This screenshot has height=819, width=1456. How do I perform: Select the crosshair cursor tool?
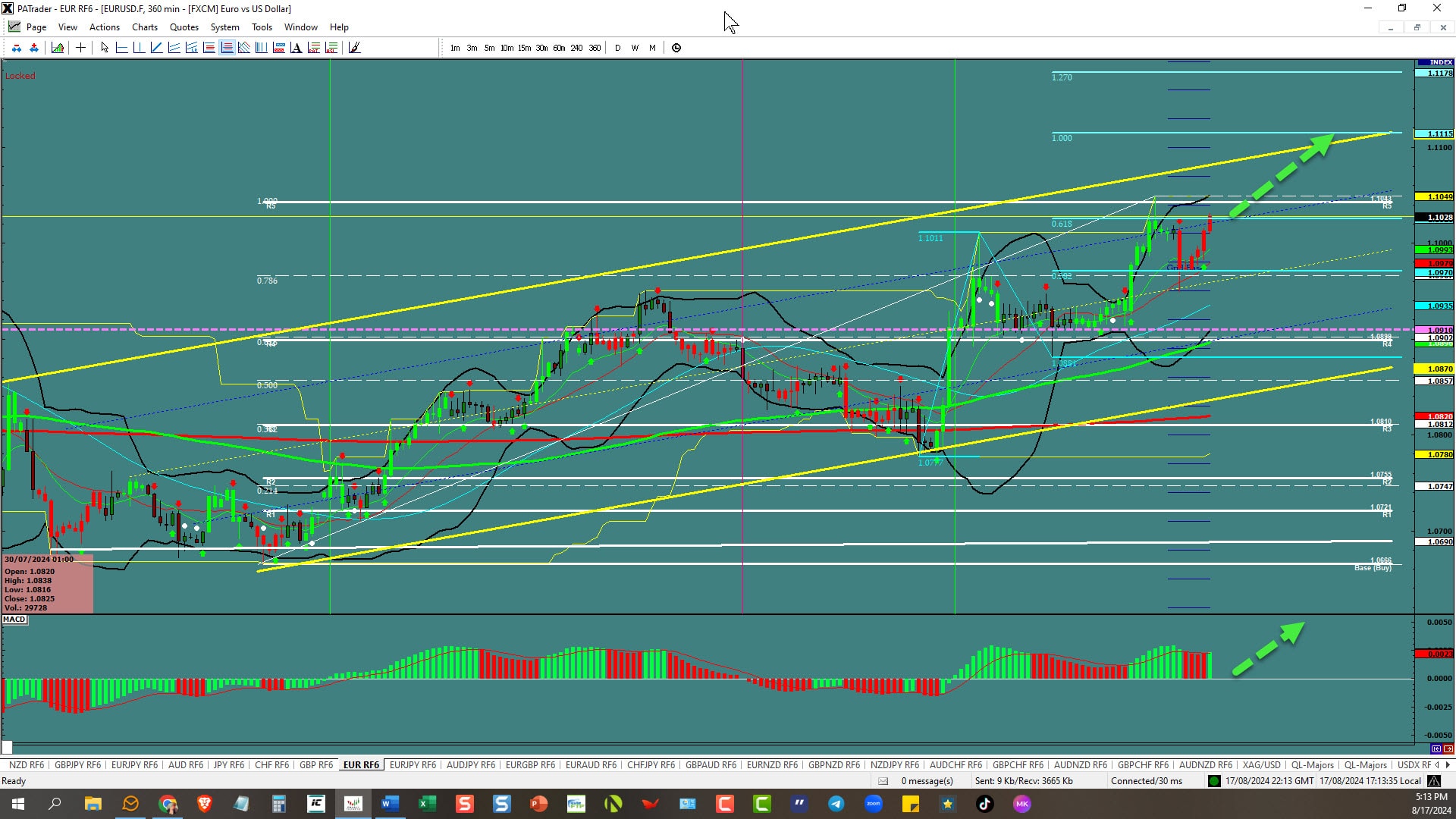[80, 48]
